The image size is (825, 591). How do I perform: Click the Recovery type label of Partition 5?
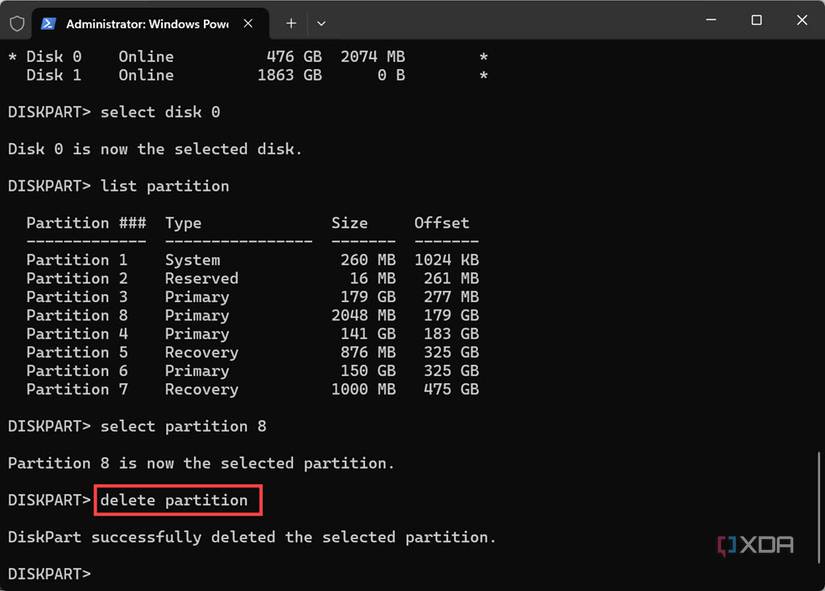(201, 352)
